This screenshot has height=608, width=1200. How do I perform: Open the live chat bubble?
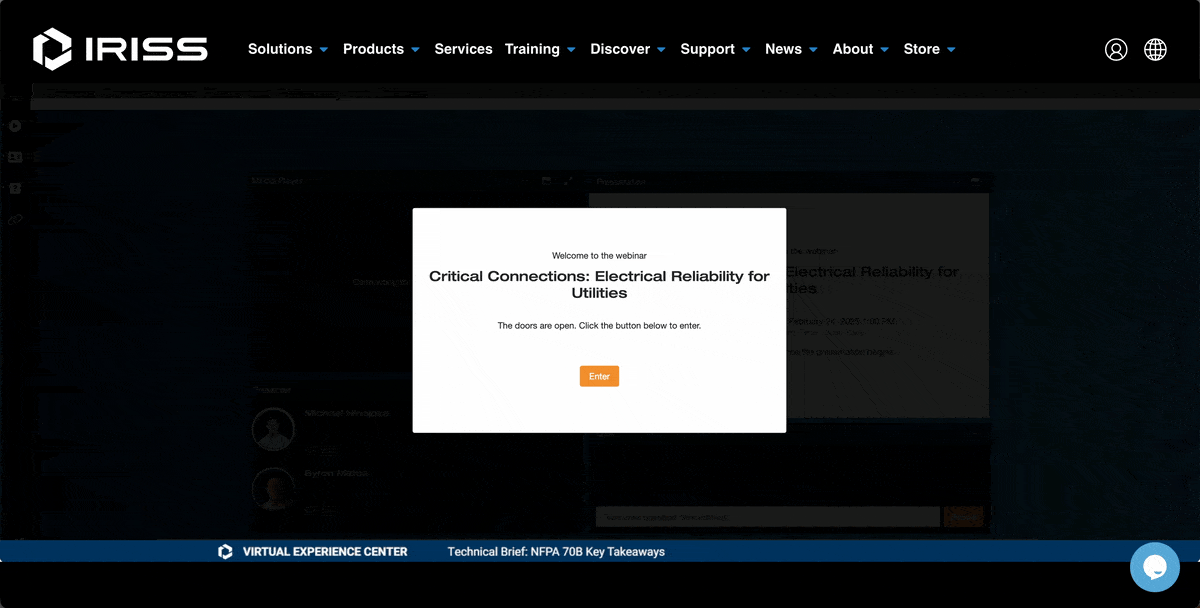pyautogui.click(x=1155, y=567)
